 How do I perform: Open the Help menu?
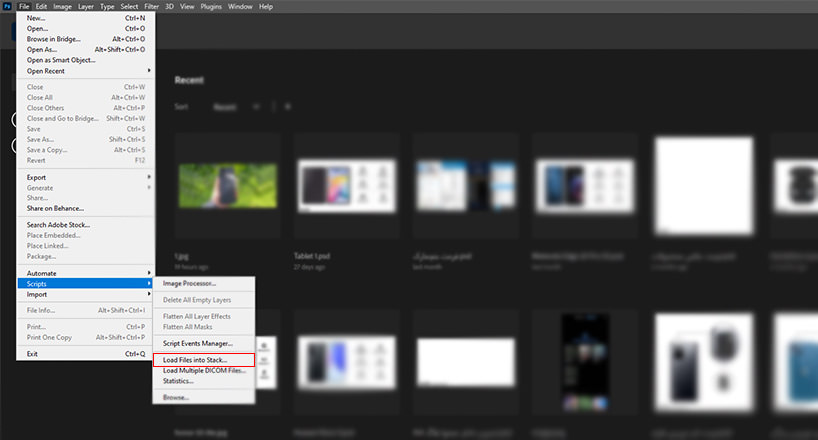pos(266,6)
